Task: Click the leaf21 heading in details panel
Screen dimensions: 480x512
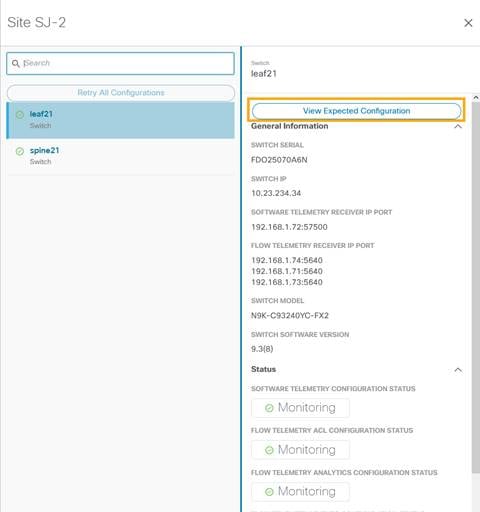Action: coord(264,74)
